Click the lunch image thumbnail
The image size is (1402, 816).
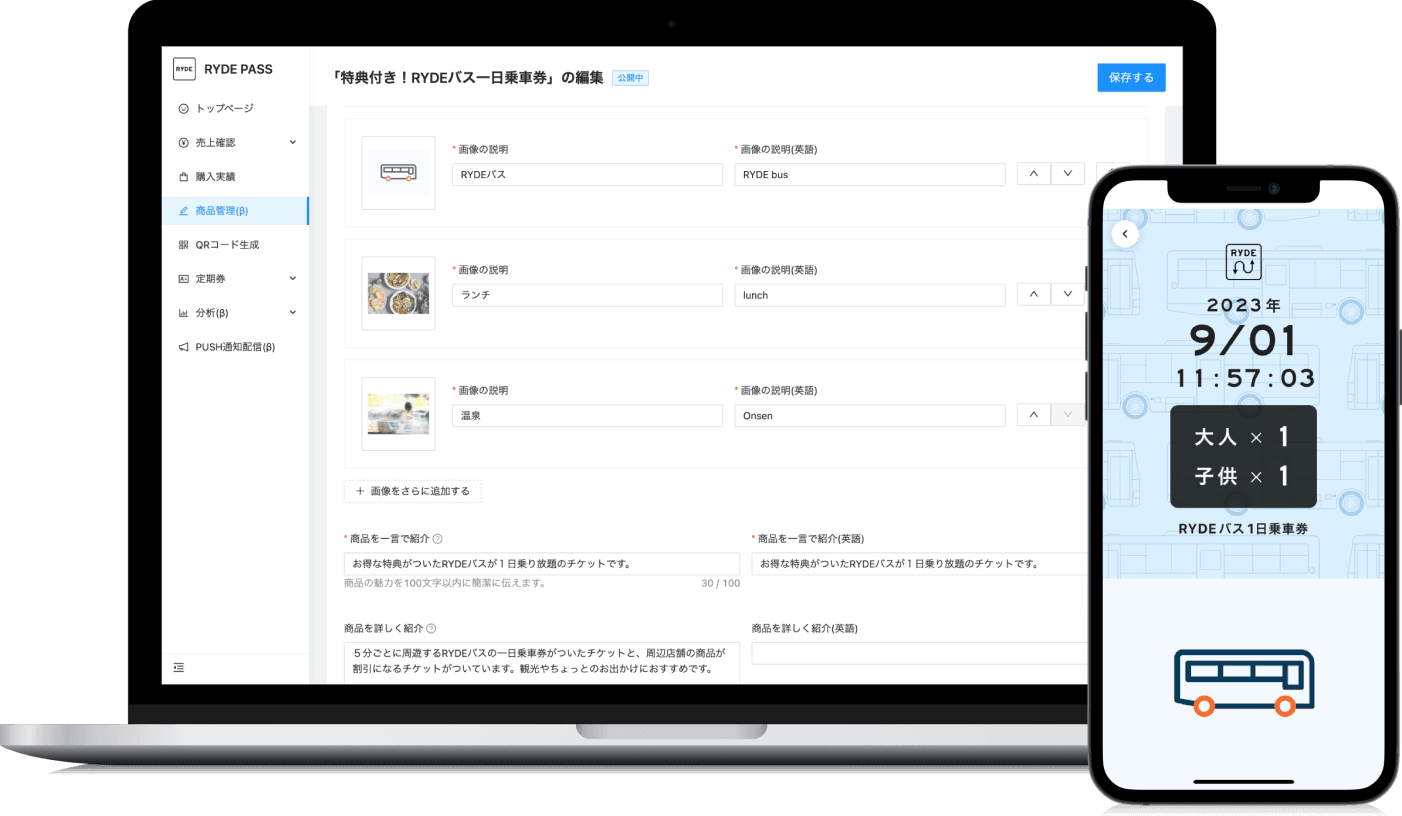click(398, 293)
